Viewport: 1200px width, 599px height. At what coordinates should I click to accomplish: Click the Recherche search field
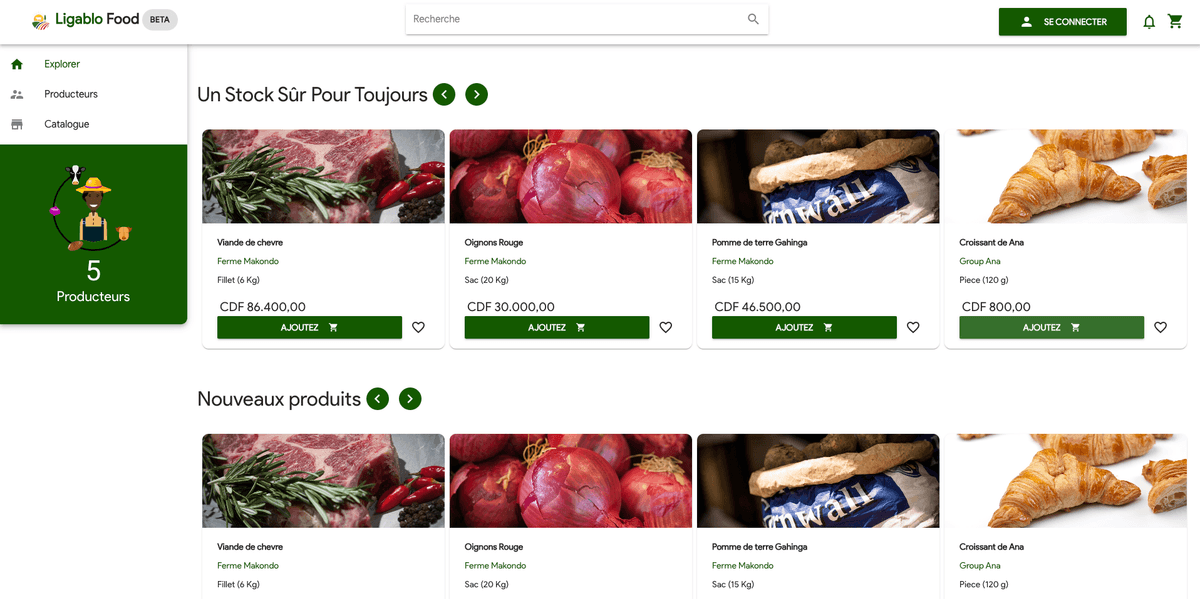coord(575,19)
